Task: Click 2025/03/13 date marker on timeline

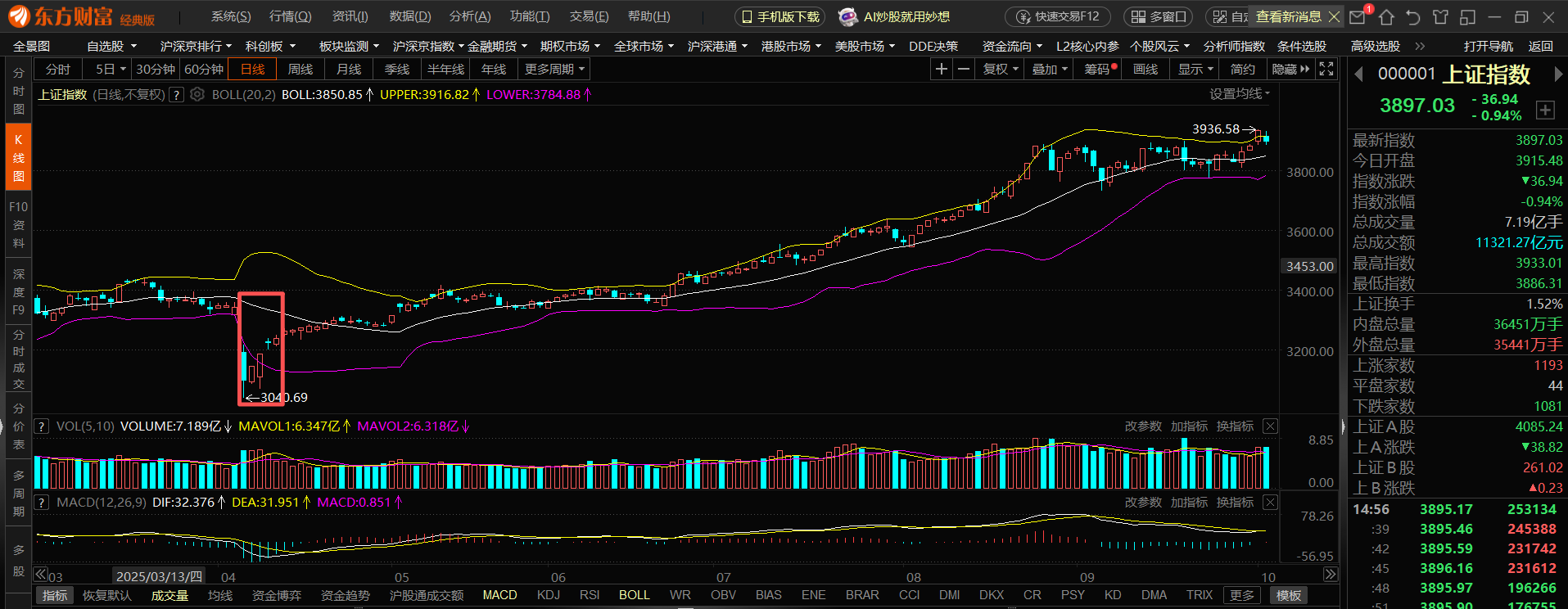Action: coord(159,576)
